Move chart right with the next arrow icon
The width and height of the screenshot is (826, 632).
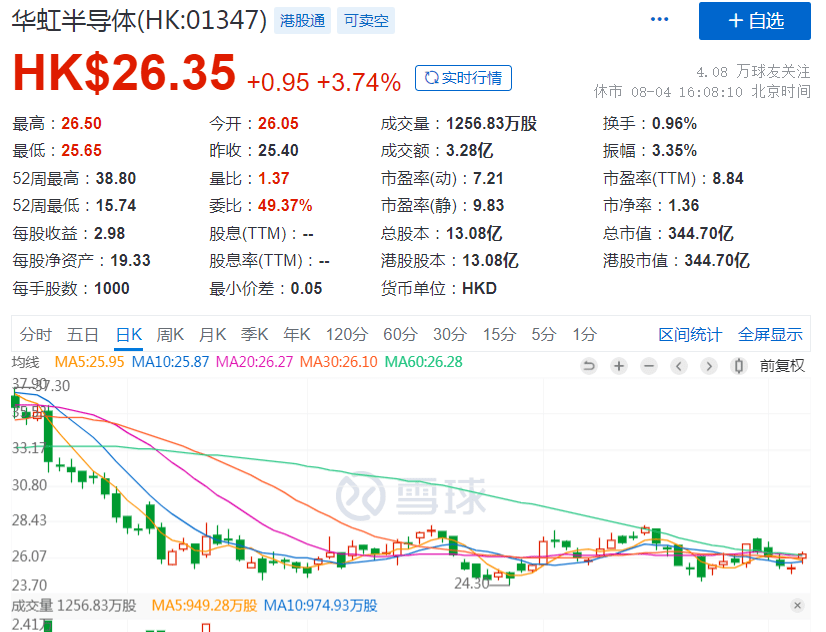[x=709, y=366]
